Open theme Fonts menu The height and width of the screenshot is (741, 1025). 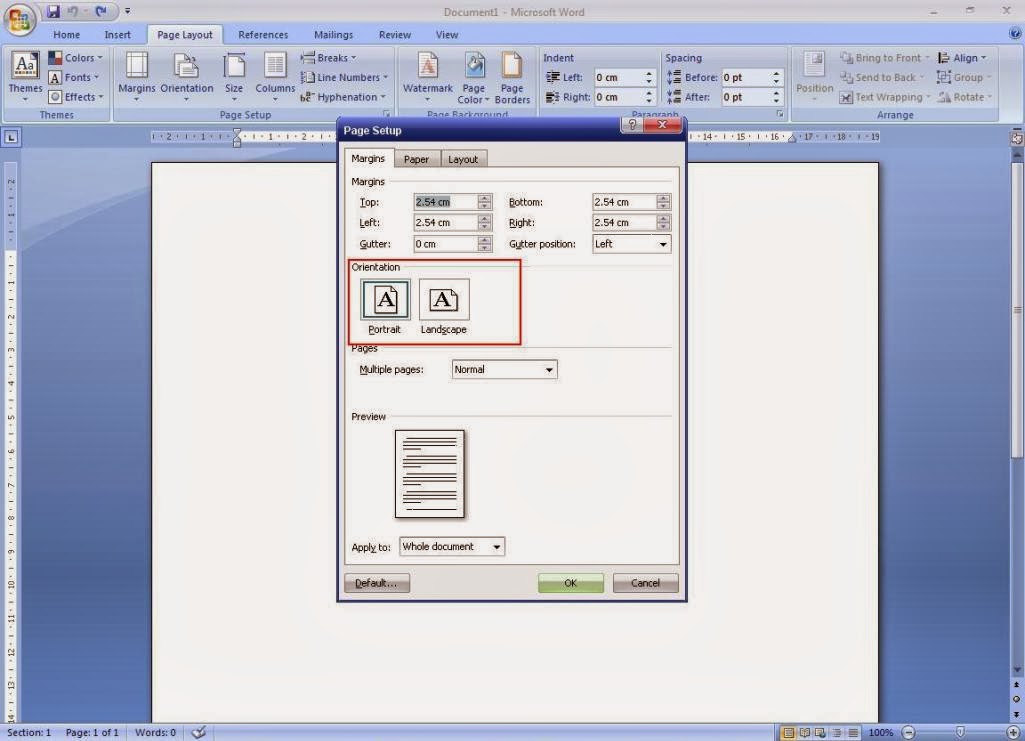click(74, 77)
